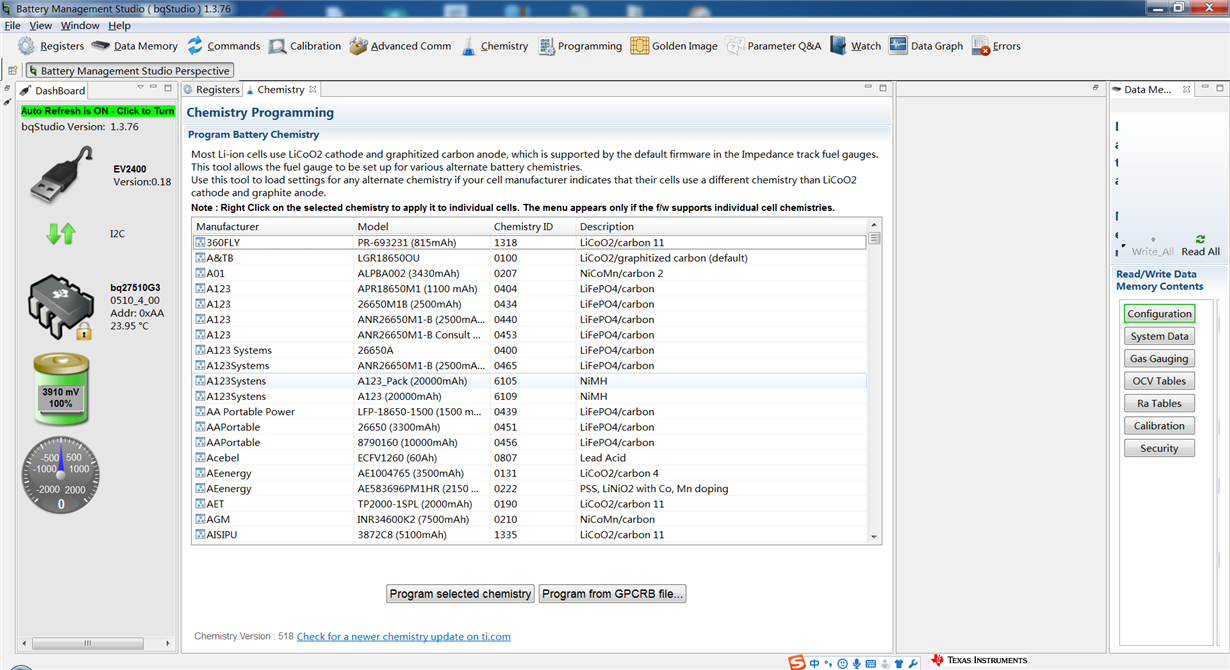Viewport: 1230px width, 670px height.
Task: Click Program from GPCRB file button
Action: pos(613,594)
